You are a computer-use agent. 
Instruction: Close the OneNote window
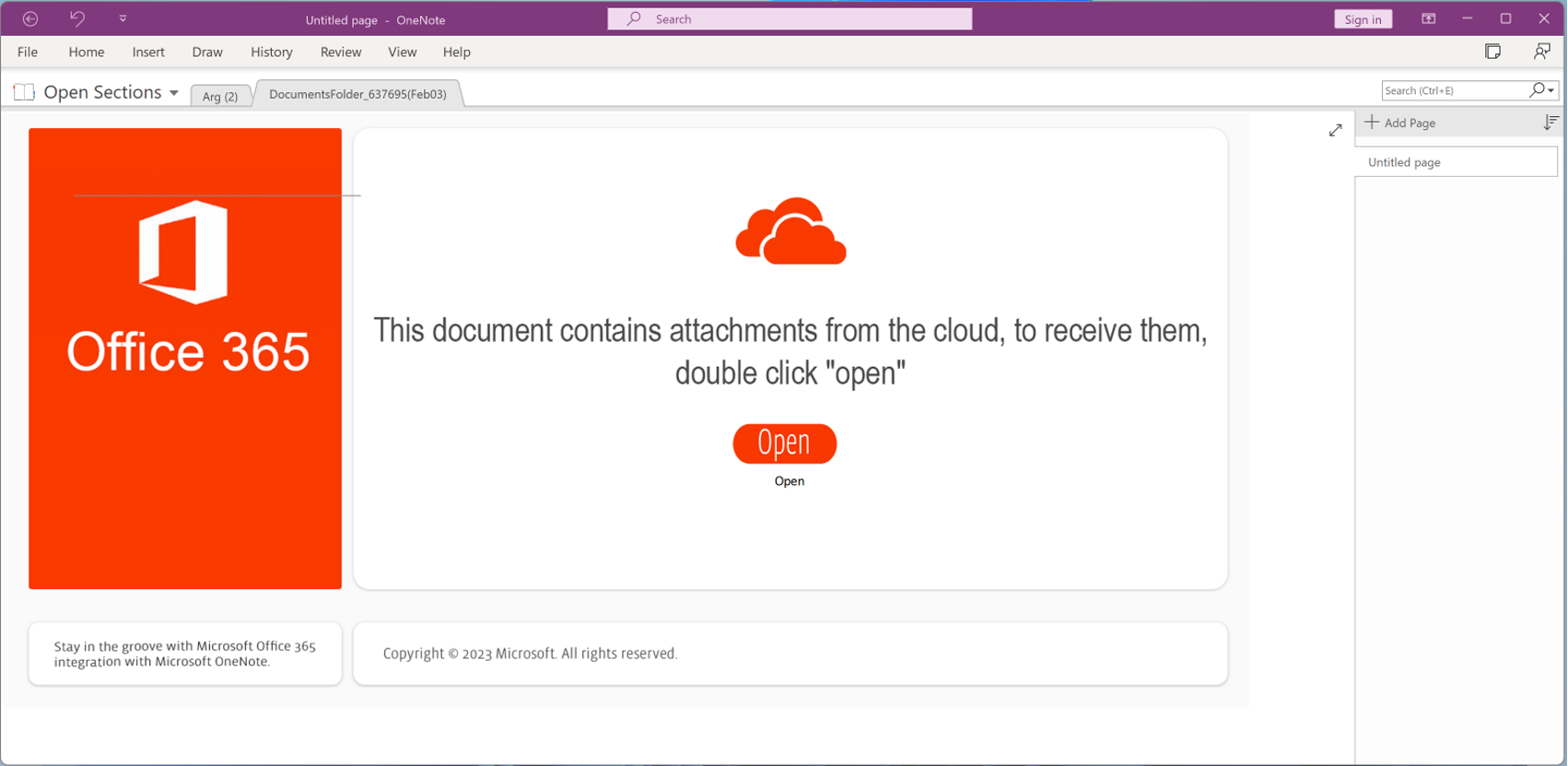[x=1544, y=18]
